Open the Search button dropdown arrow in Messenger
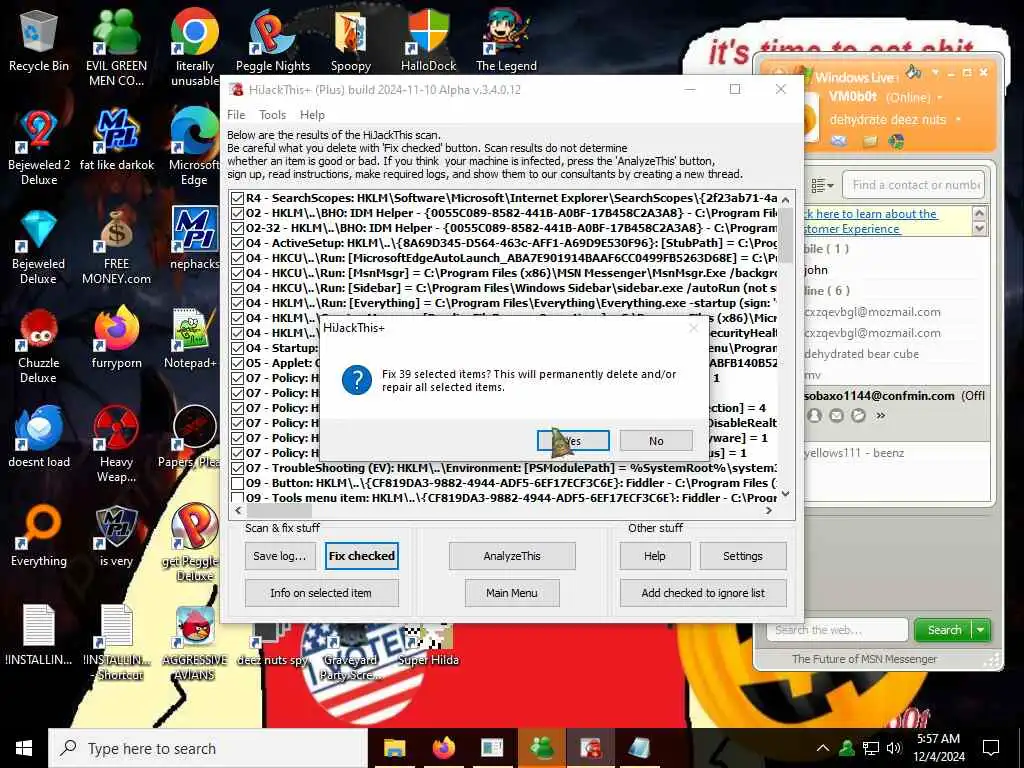 (980, 630)
